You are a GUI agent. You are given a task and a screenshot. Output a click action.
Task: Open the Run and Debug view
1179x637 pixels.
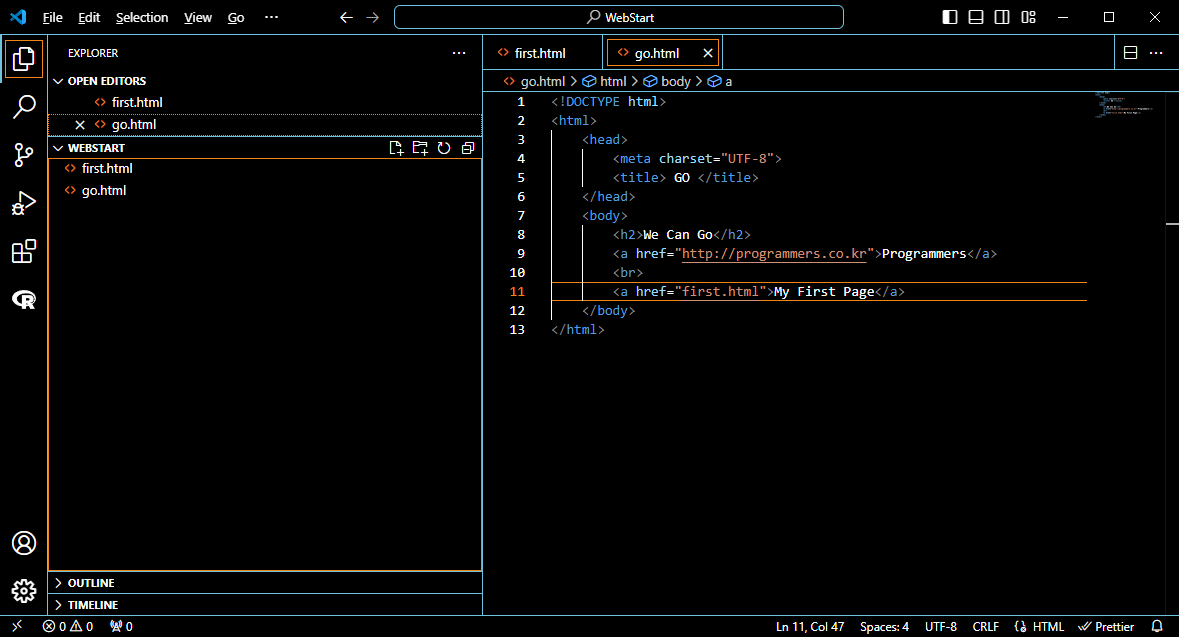[x=23, y=203]
